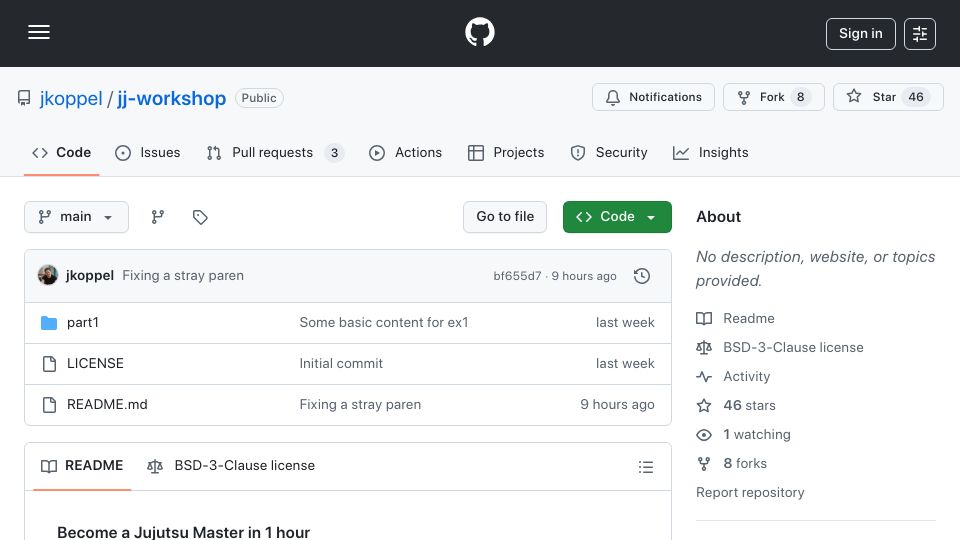Select the README tab in file viewer
Image resolution: width=960 pixels, height=540 pixels.
[x=82, y=466]
